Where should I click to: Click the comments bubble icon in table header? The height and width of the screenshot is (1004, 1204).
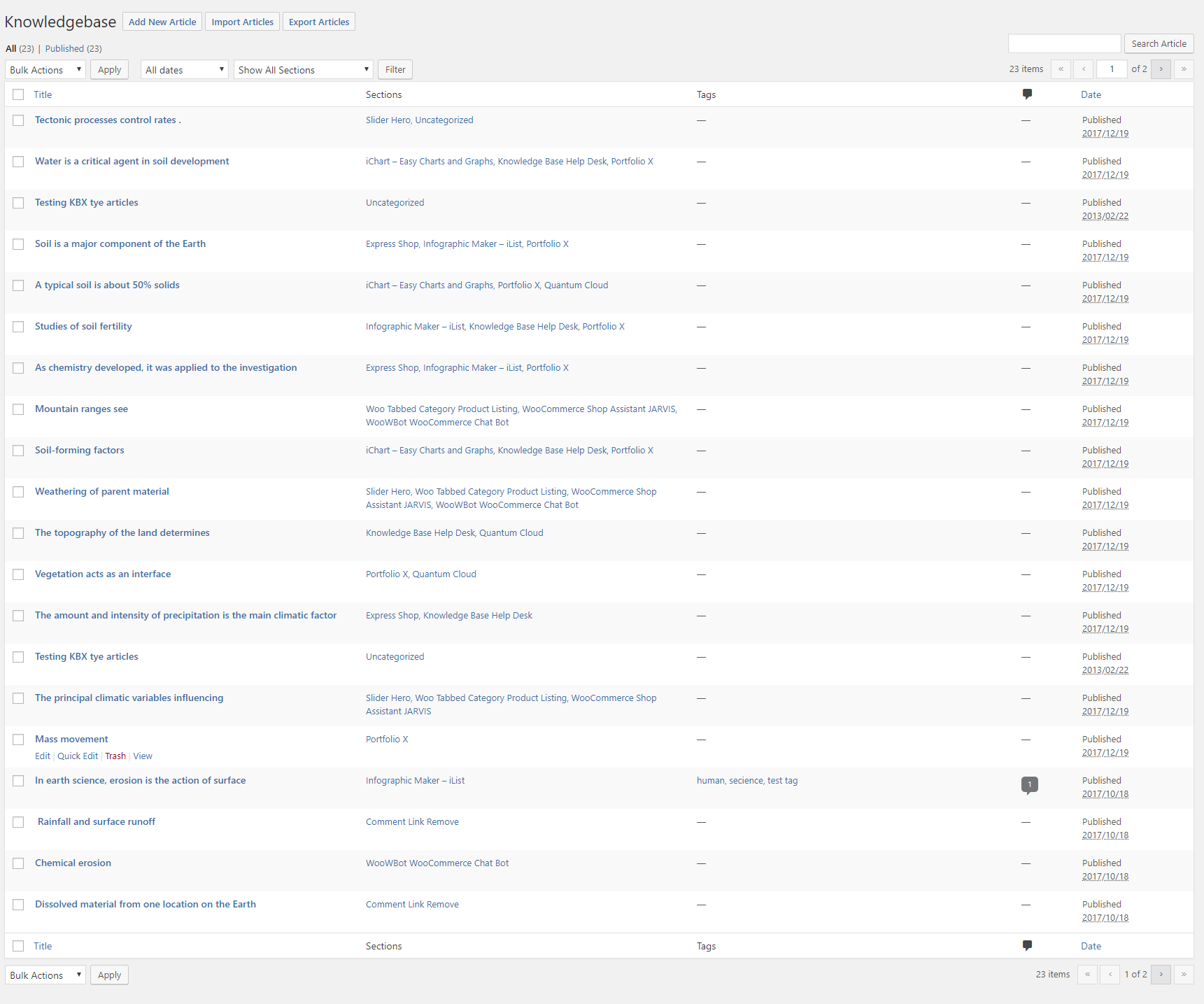pyautogui.click(x=1027, y=94)
